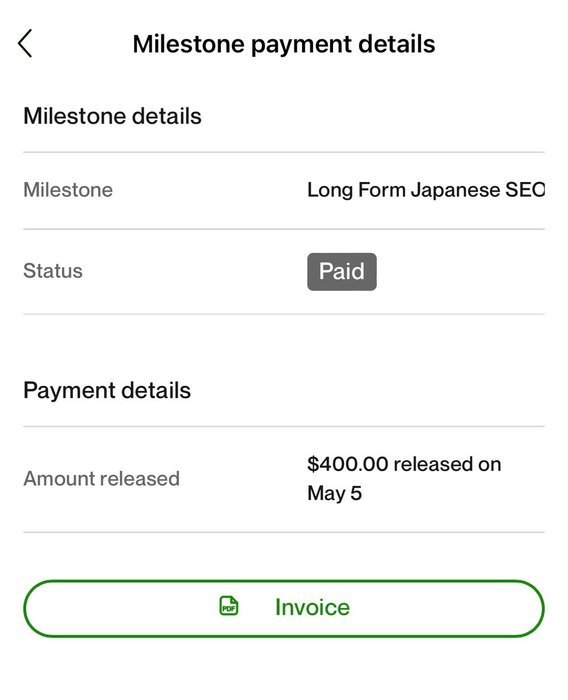Go back using the left chevron arrow
Image resolution: width=568 pixels, height=700 pixels.
[x=25, y=43]
